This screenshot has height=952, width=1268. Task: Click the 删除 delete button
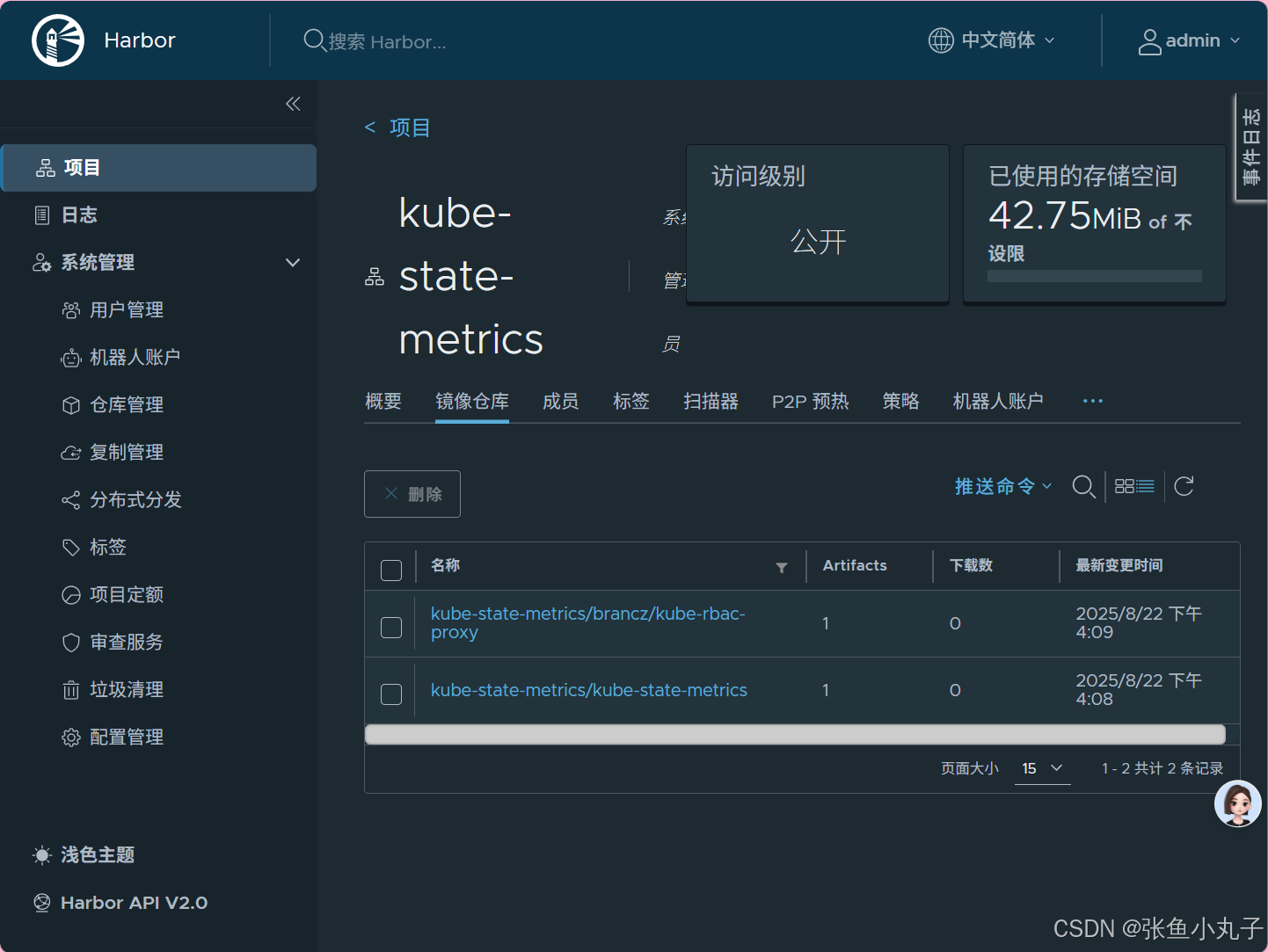(x=412, y=494)
